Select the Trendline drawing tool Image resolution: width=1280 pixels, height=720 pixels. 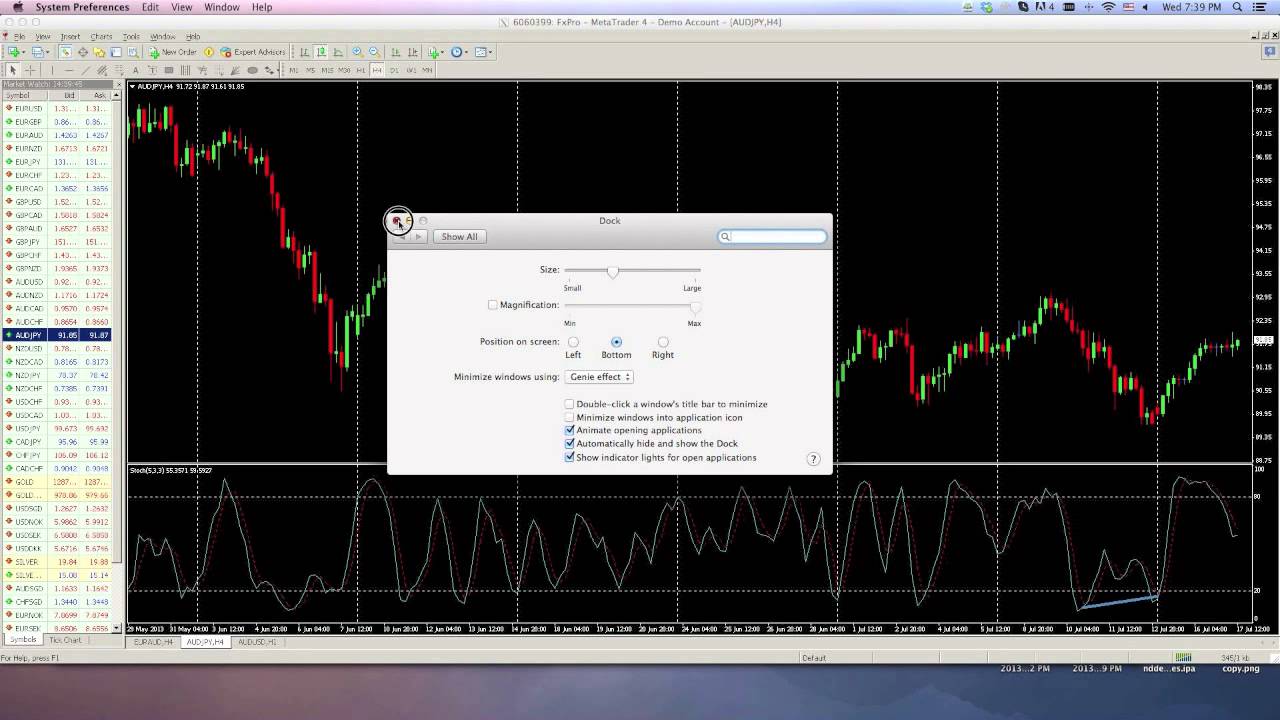(86, 70)
